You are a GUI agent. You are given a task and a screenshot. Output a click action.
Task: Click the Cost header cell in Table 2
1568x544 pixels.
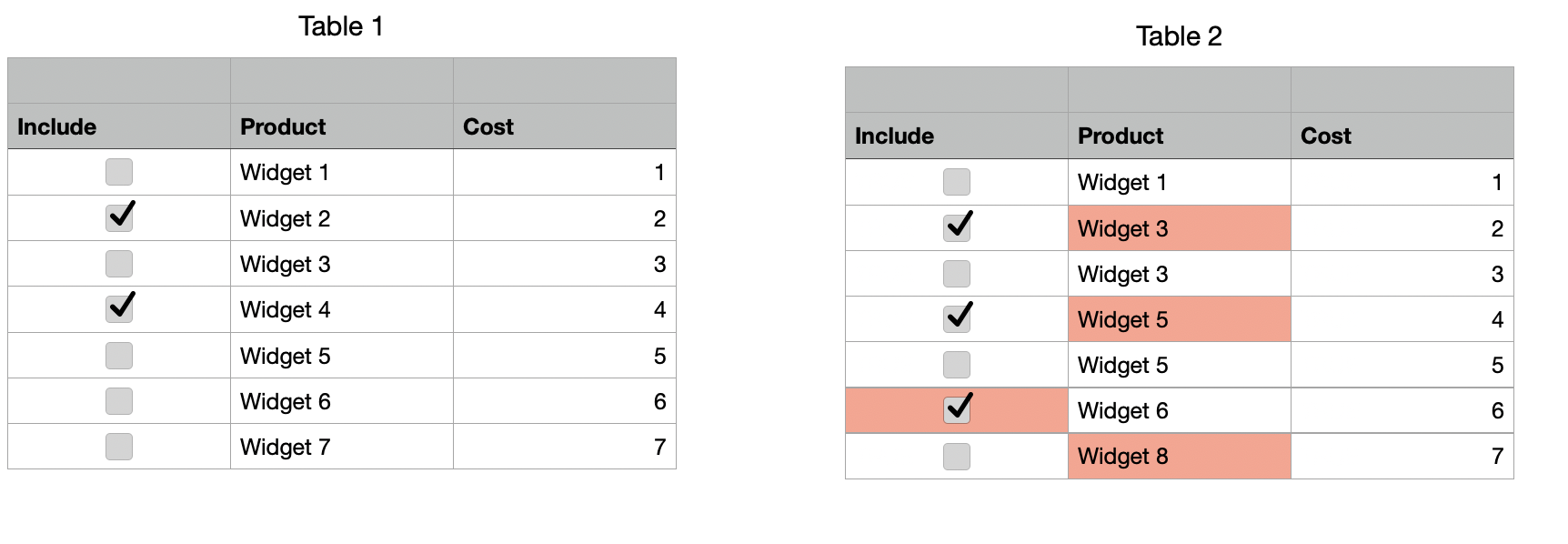1402,136
